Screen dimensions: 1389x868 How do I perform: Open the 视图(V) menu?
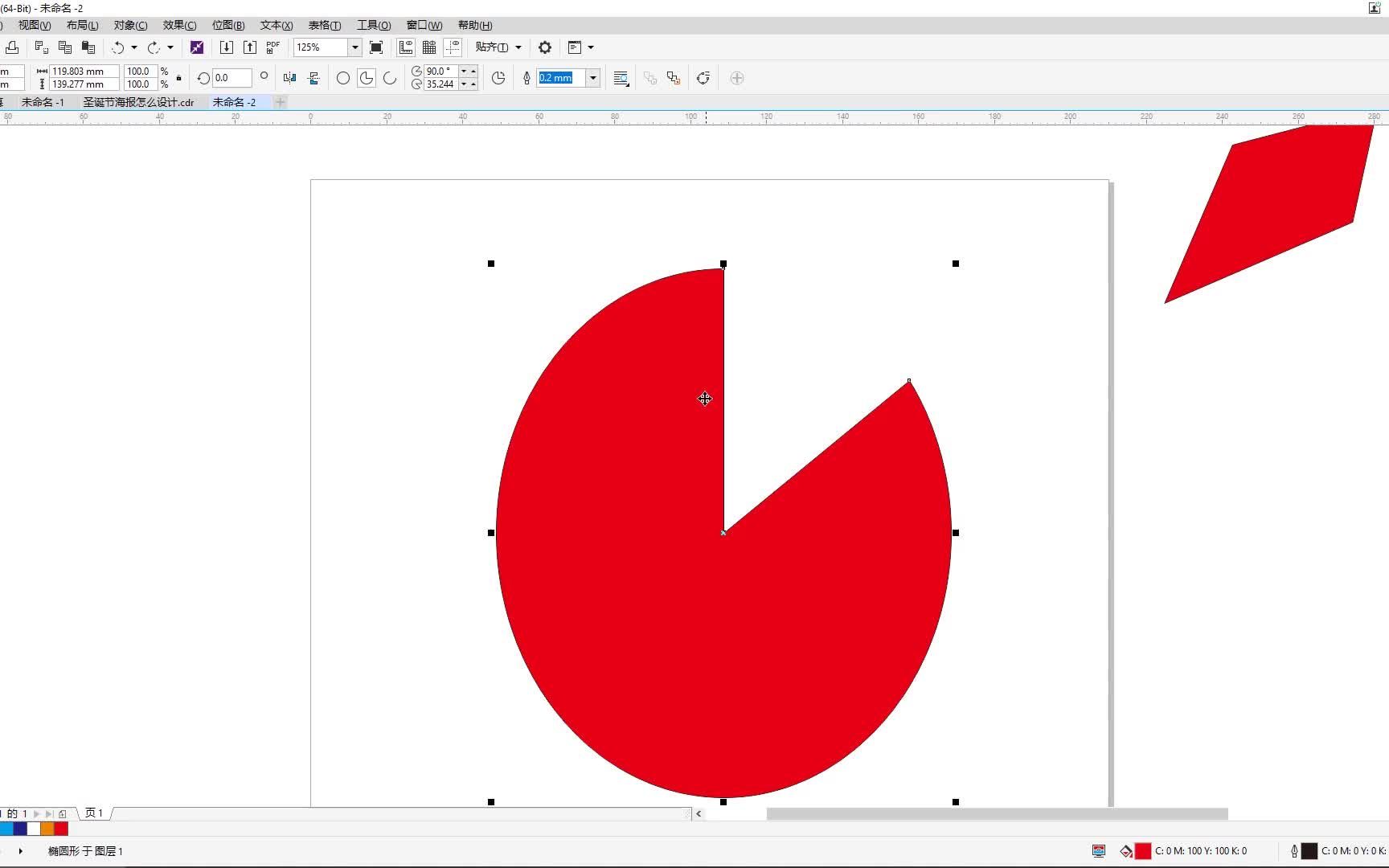(x=35, y=26)
